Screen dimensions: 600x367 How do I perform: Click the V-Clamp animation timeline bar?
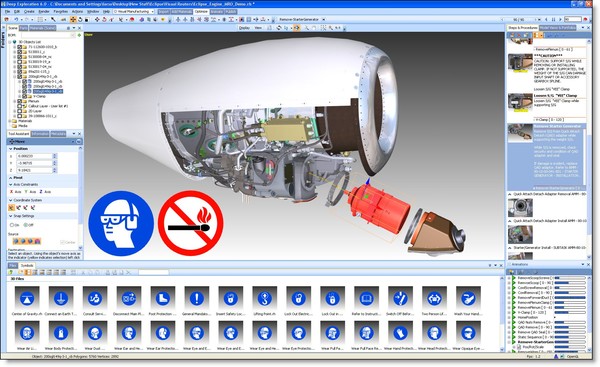tap(570, 313)
